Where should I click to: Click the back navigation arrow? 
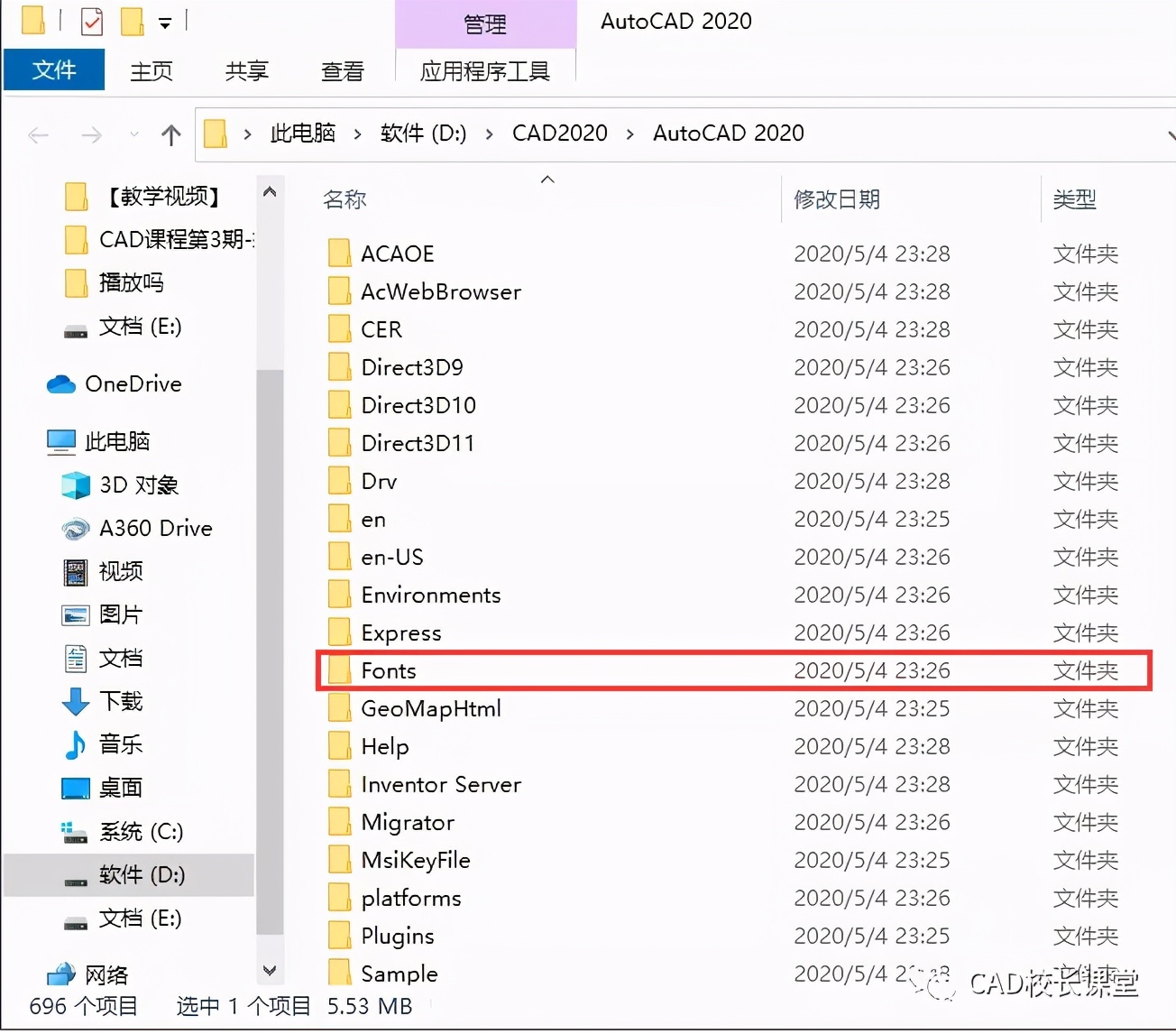(38, 134)
